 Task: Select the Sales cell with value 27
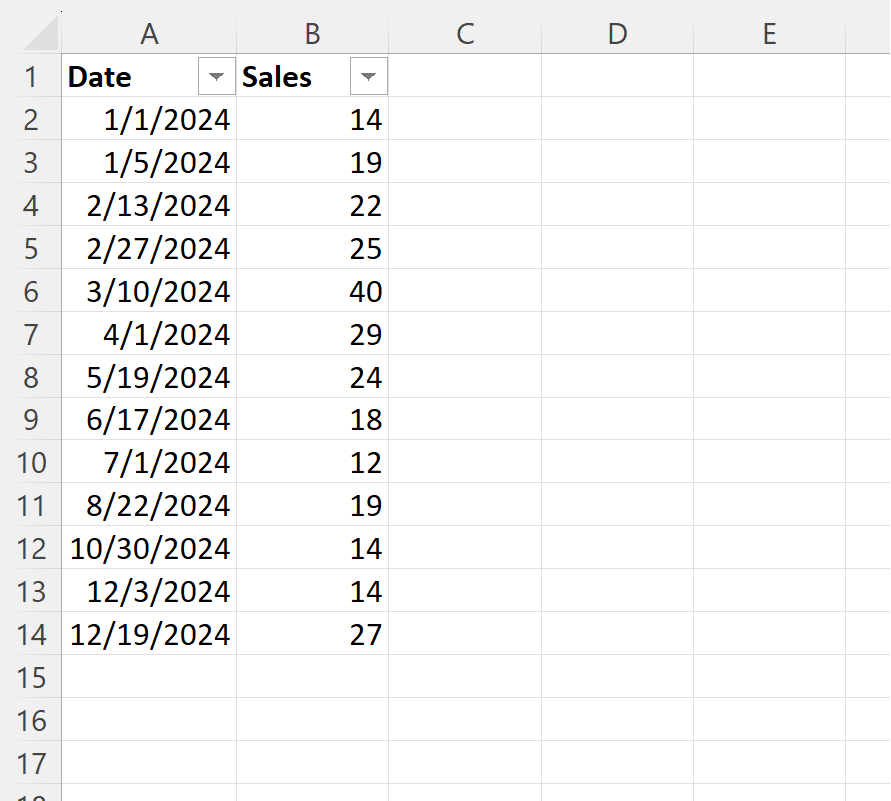pos(313,634)
